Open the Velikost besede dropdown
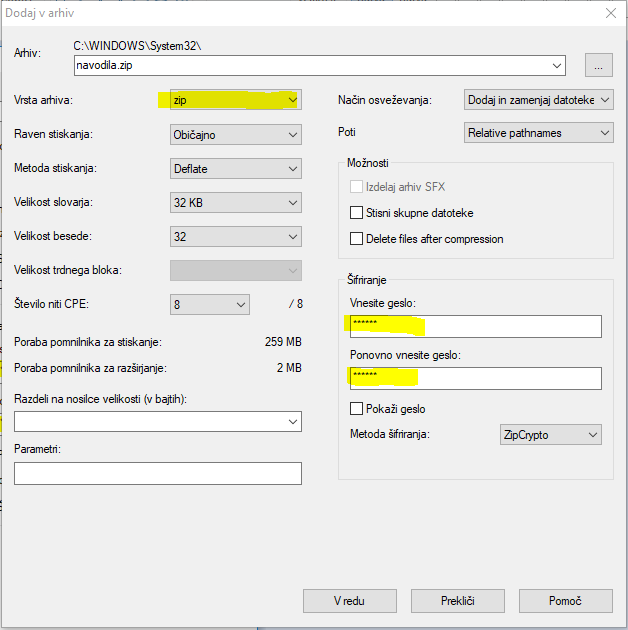The image size is (628, 630). pyautogui.click(x=235, y=237)
